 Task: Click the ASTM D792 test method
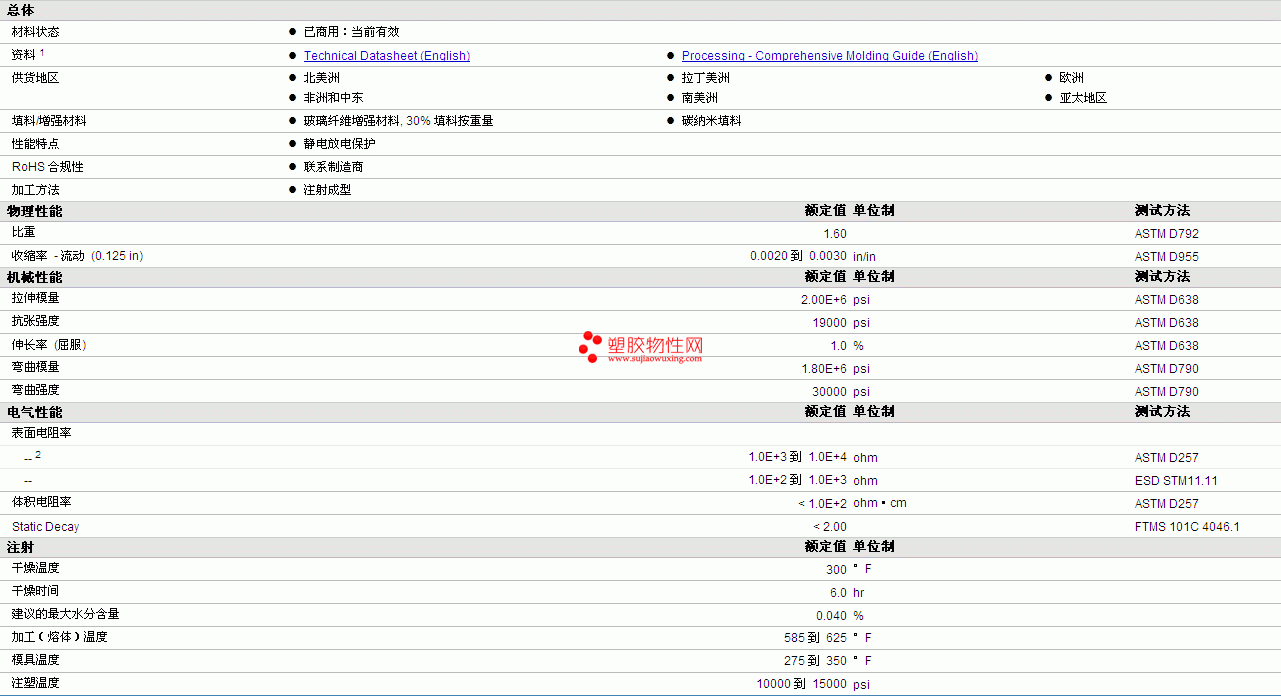1166,234
